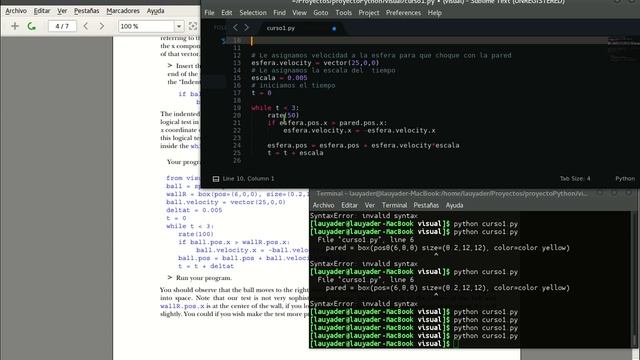
Task: Open Pestañas menu in the Terminal
Action: tap(426, 205)
